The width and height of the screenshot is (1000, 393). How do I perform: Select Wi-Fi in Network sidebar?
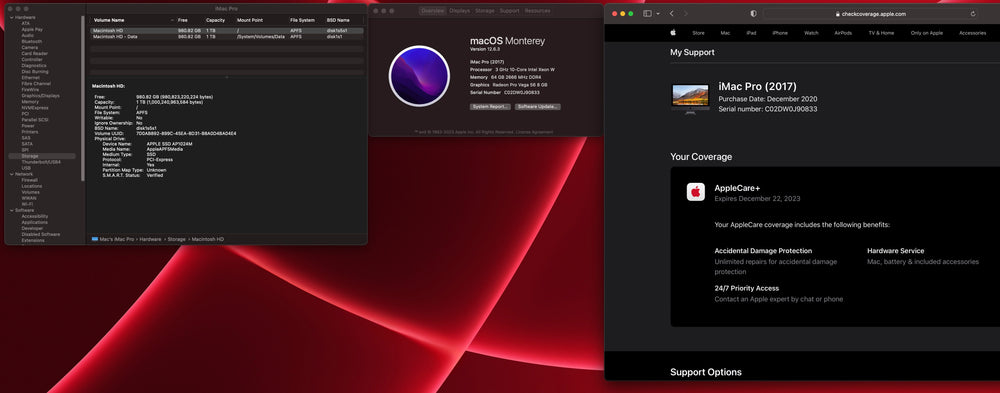tap(27, 204)
